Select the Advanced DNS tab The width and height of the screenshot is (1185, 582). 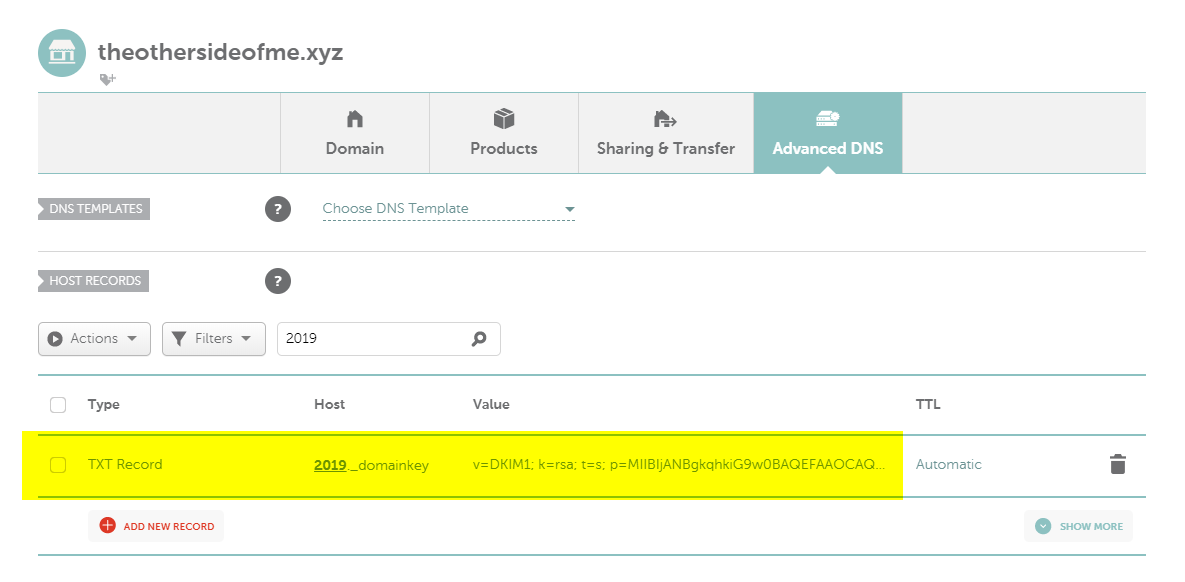827,133
